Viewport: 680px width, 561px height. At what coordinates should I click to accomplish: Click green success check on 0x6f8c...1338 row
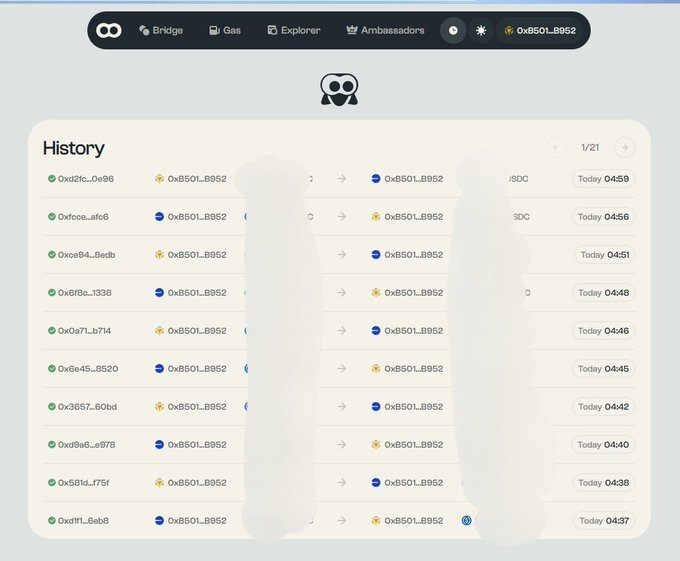[52, 293]
